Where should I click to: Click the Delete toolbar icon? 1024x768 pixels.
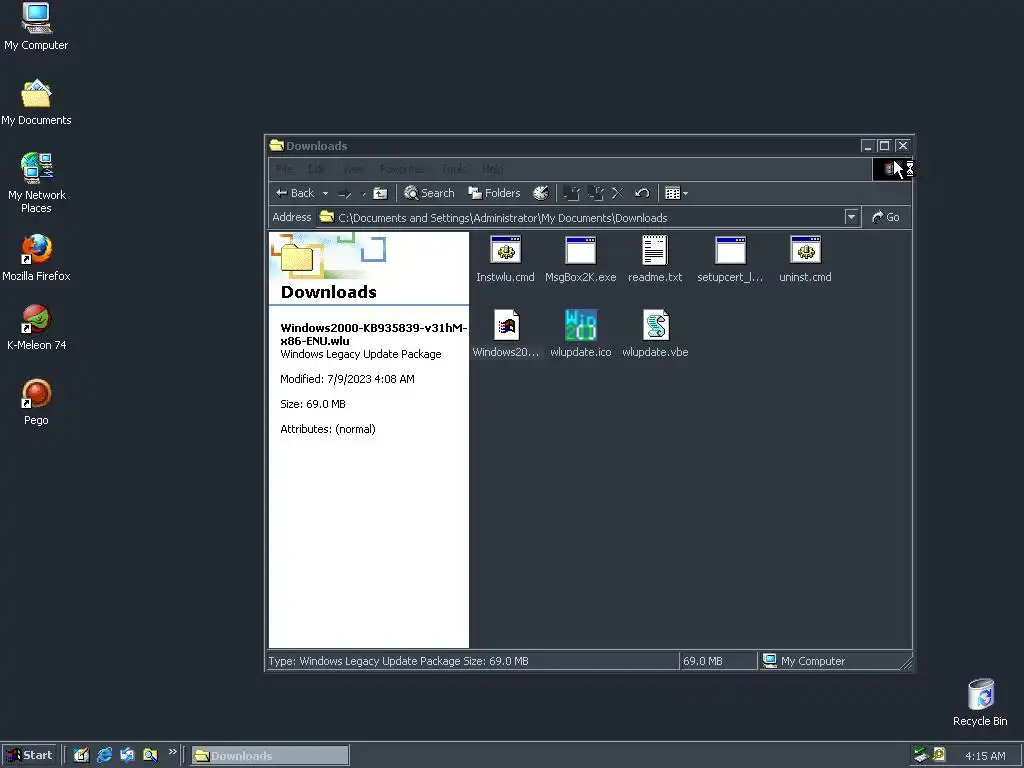(x=617, y=193)
